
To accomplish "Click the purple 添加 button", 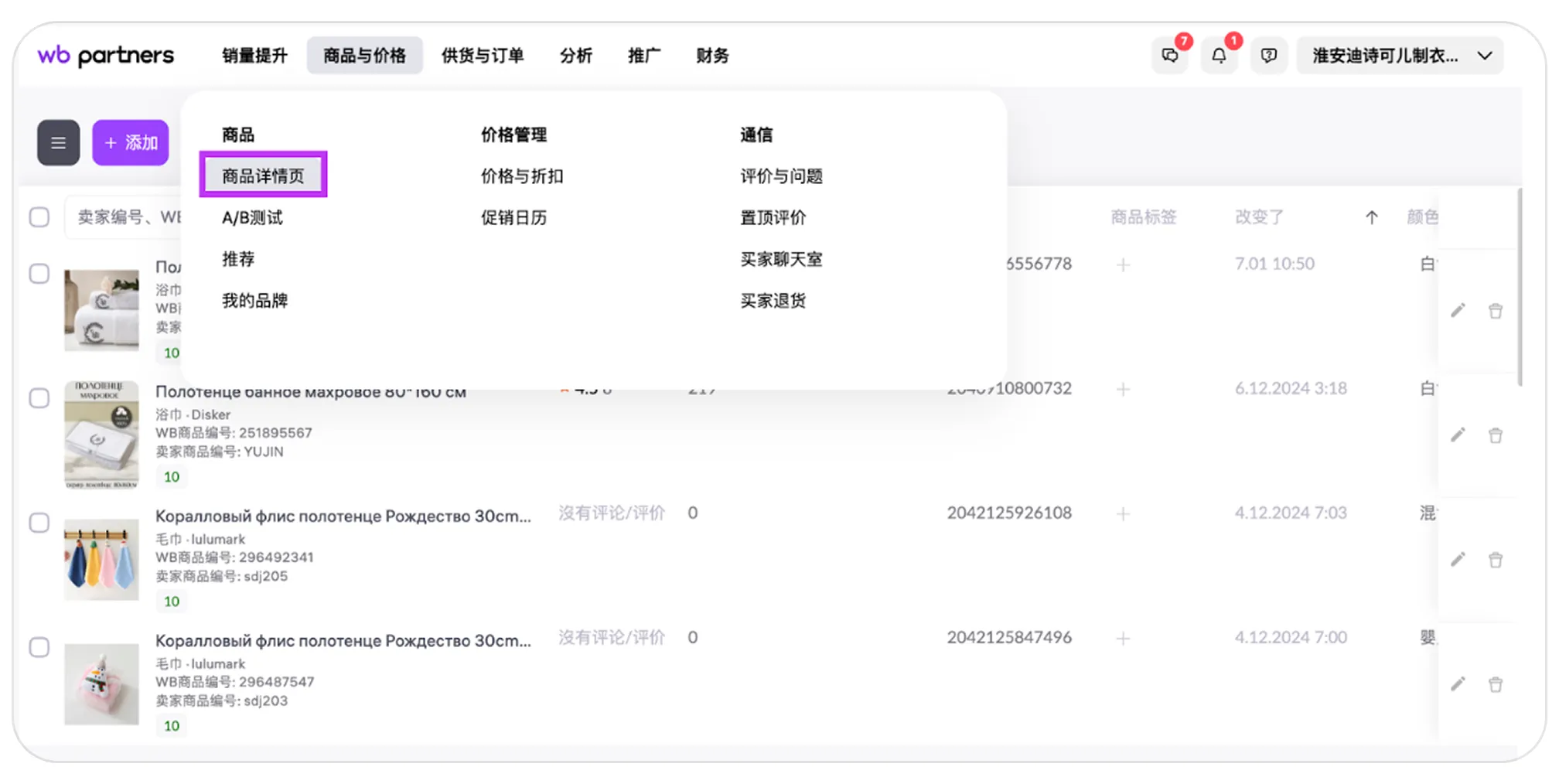I will pos(131,142).
